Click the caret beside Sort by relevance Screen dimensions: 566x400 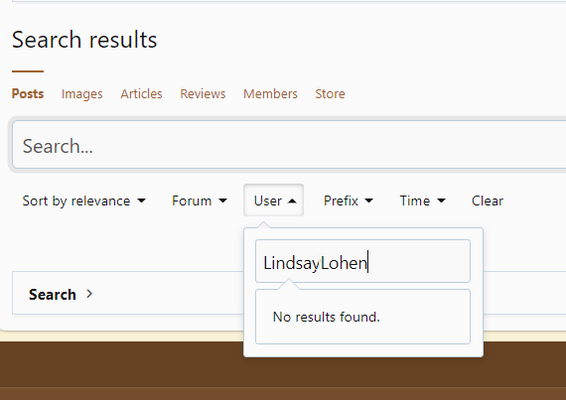pyautogui.click(x=142, y=201)
